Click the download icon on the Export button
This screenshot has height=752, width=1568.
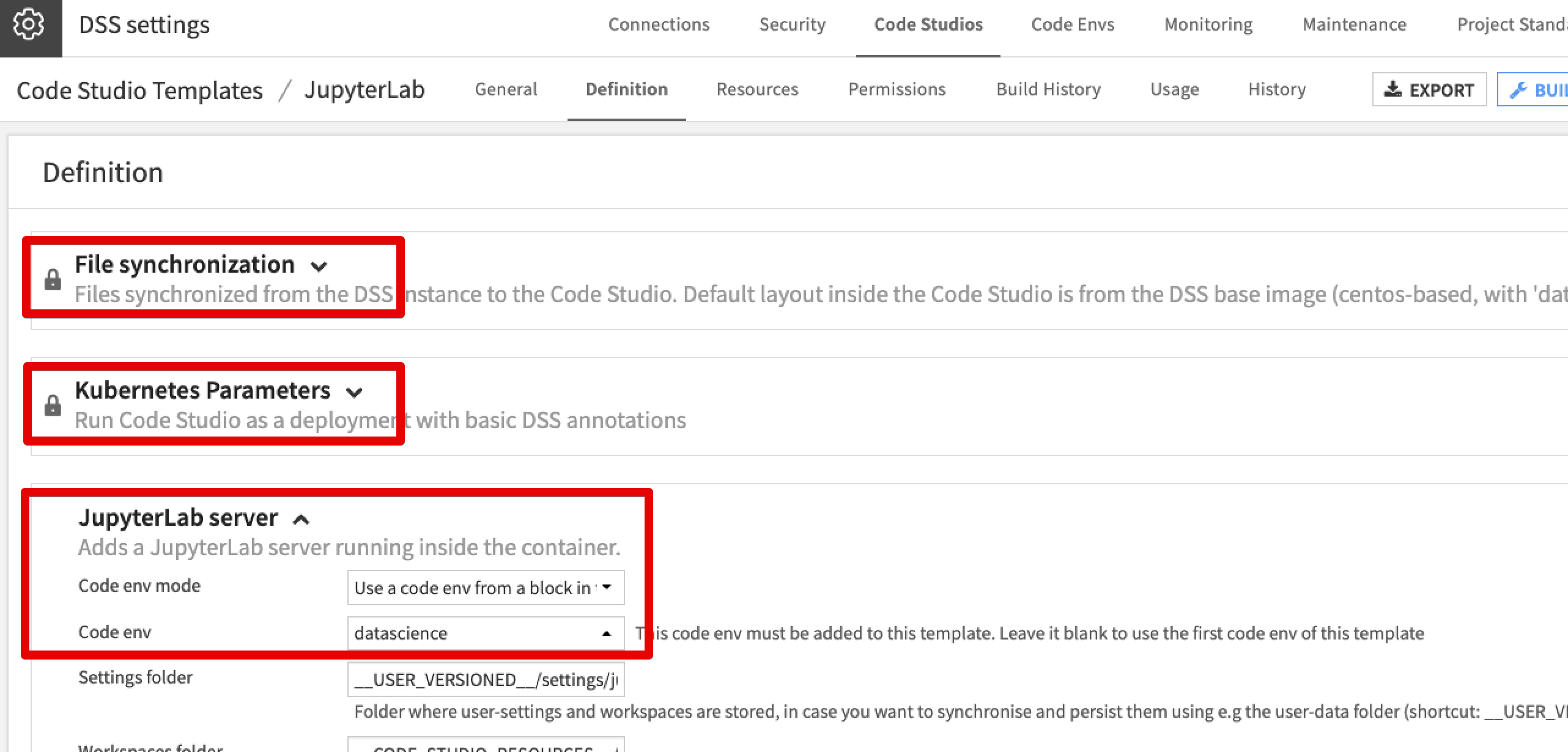pyautogui.click(x=1393, y=89)
